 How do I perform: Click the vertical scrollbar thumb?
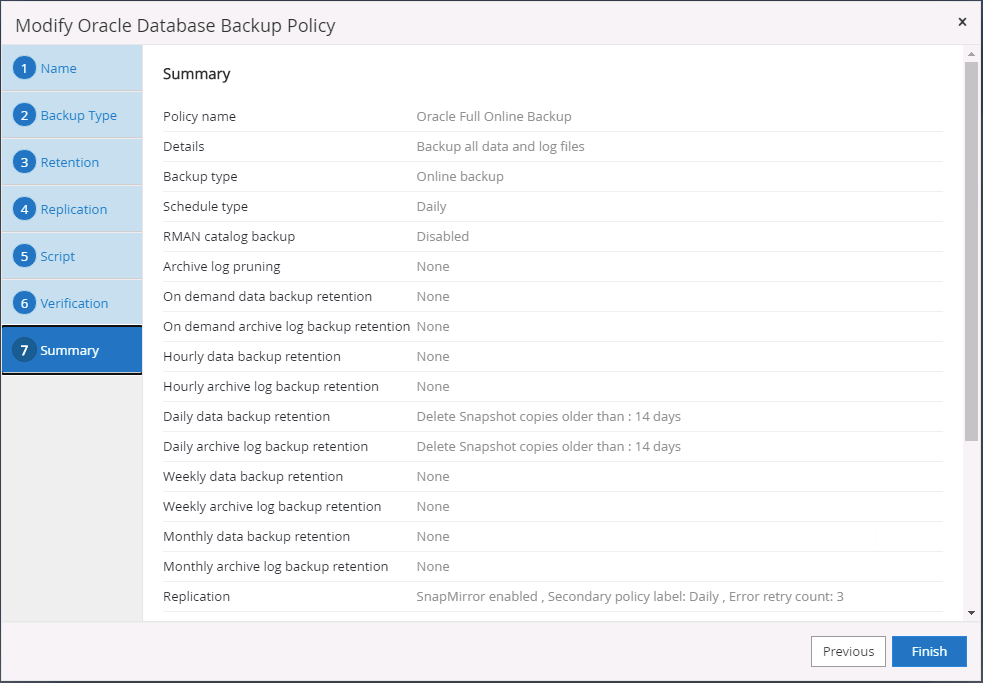point(971,250)
